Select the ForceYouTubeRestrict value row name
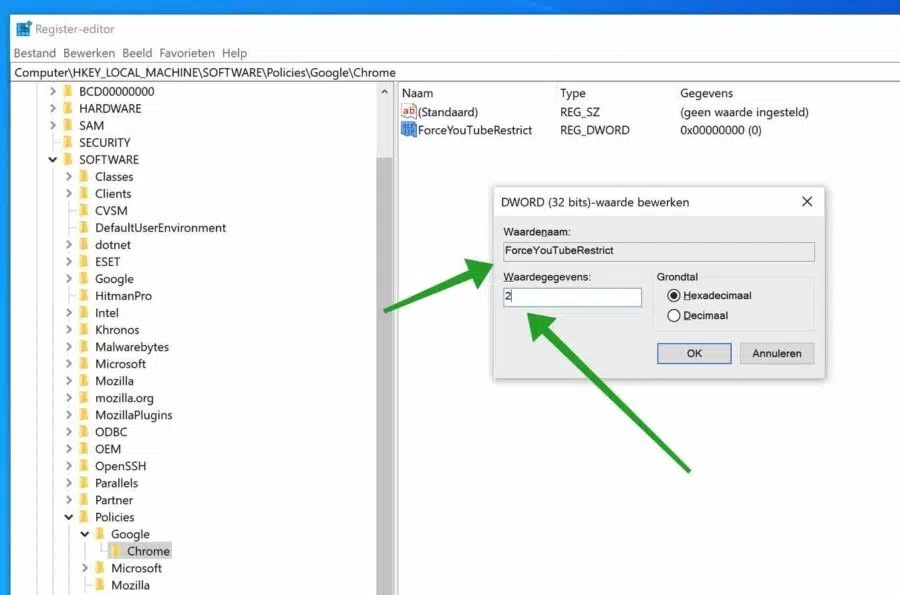 point(475,130)
